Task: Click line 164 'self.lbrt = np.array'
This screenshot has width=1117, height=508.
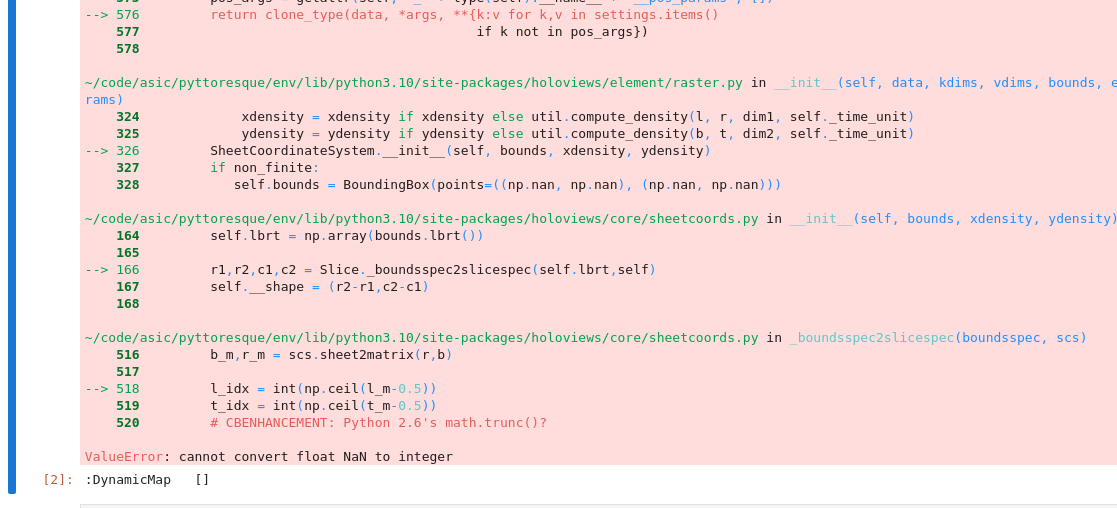Action: pyautogui.click(x=347, y=236)
